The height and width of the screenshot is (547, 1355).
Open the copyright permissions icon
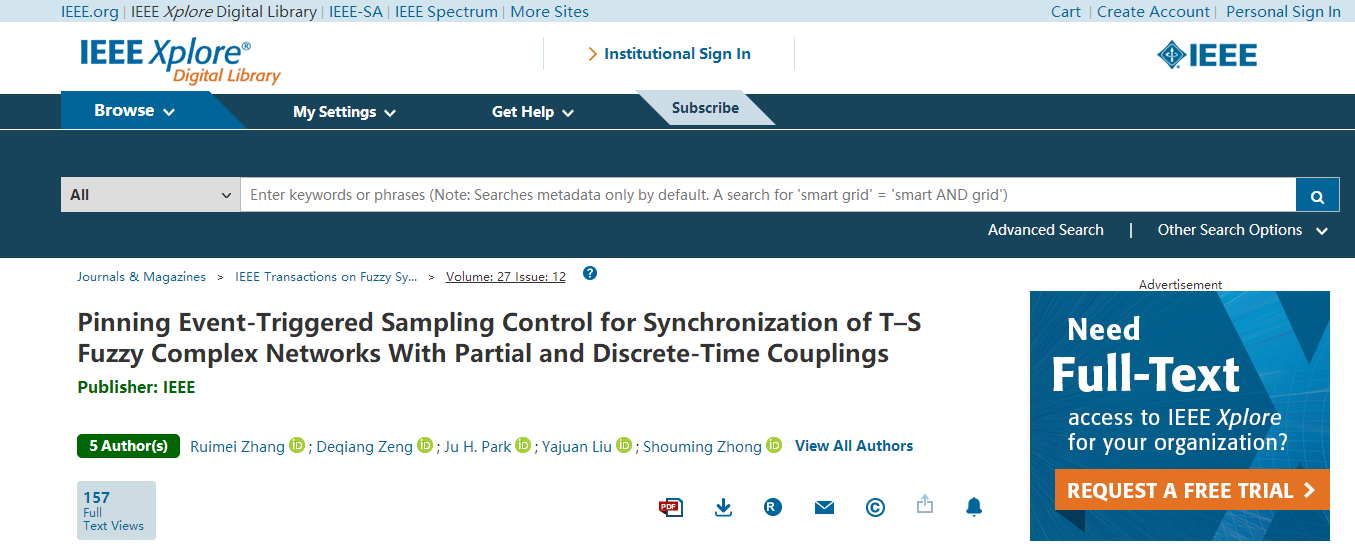coord(875,508)
